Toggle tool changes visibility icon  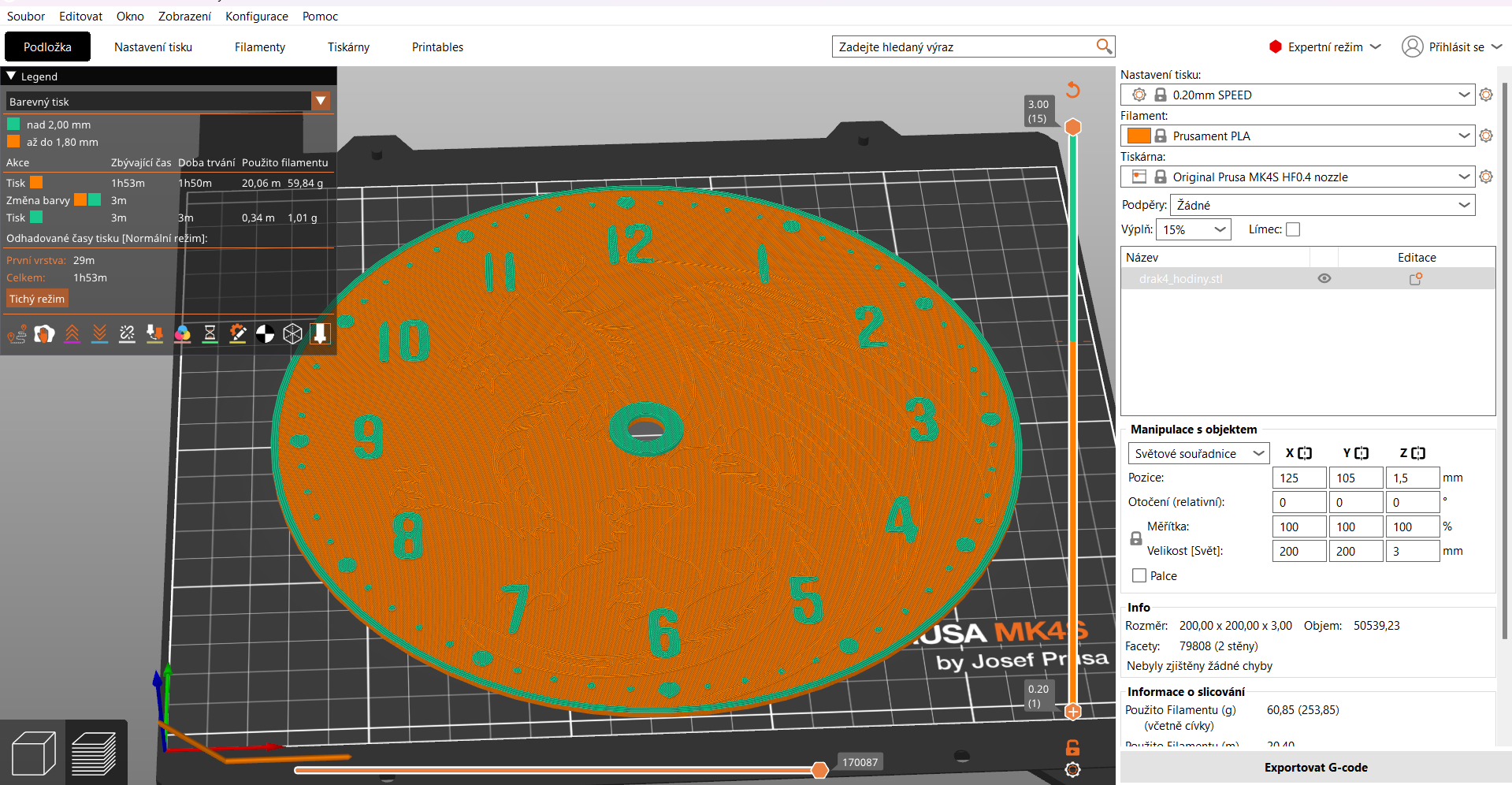click(154, 334)
